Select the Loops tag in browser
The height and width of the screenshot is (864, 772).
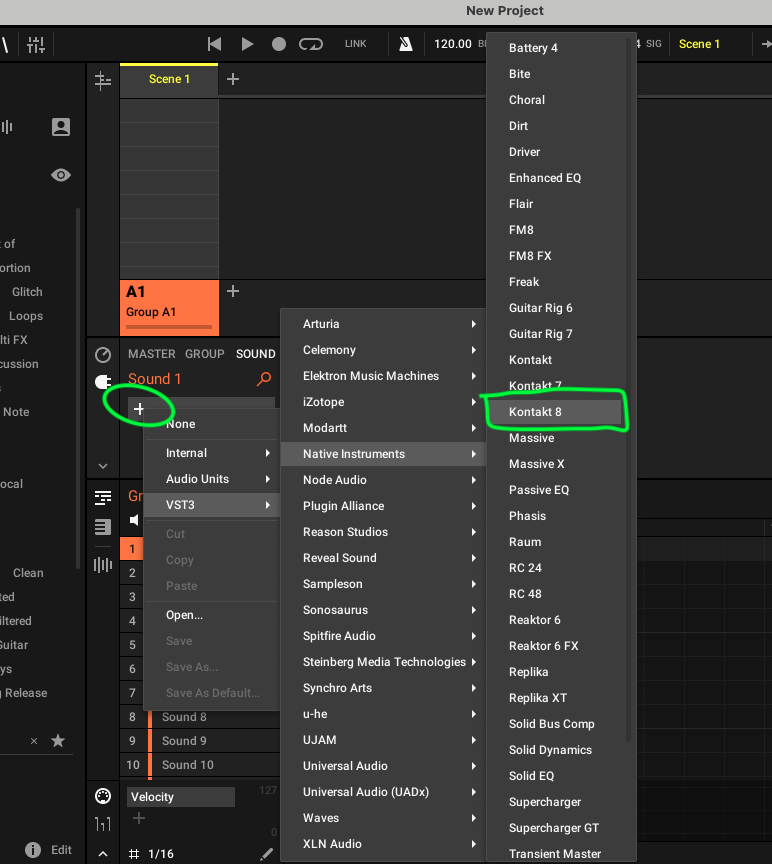coord(26,316)
